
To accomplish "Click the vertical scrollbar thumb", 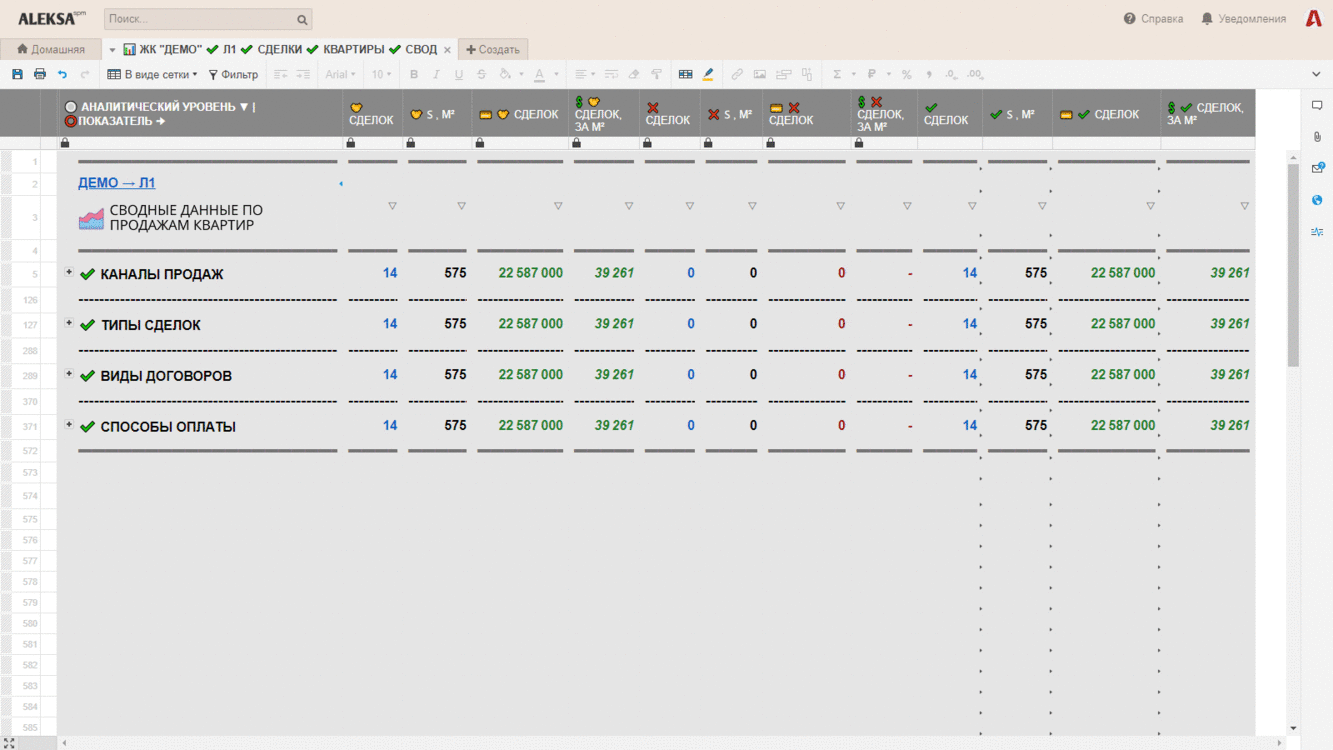I will (x=1293, y=265).
